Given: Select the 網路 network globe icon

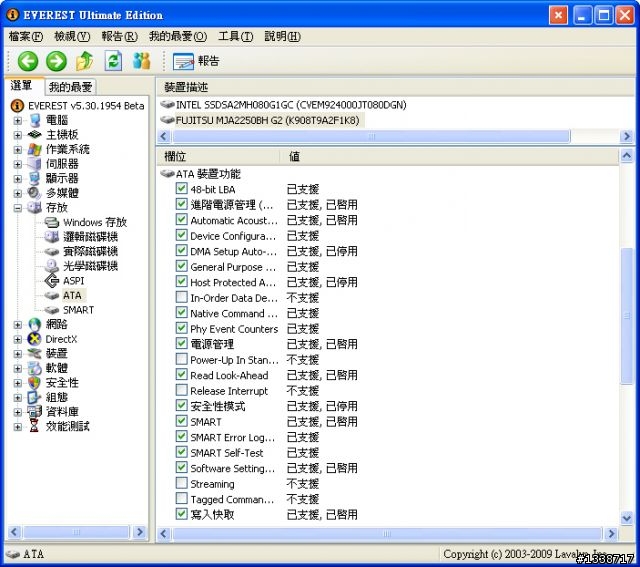Looking at the screenshot, I should click(x=35, y=325).
